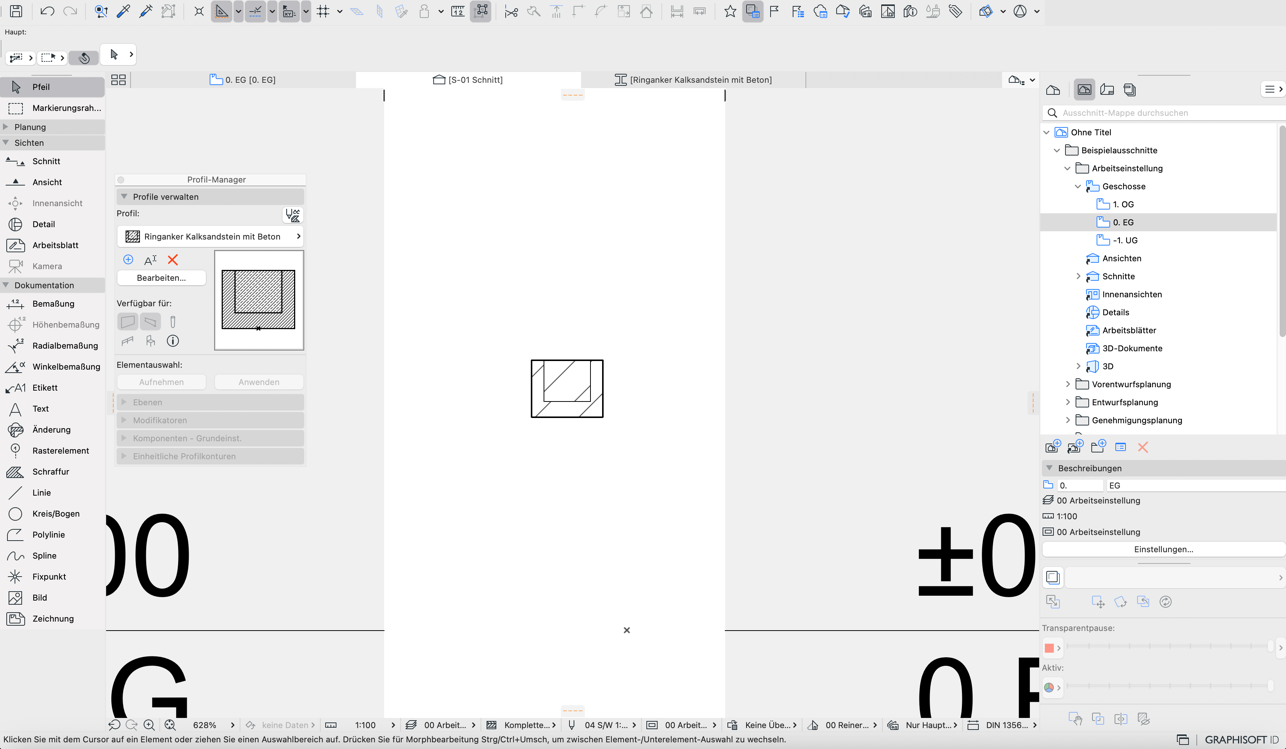
Task: Toggle the grid snap icon
Action: [x=323, y=12]
